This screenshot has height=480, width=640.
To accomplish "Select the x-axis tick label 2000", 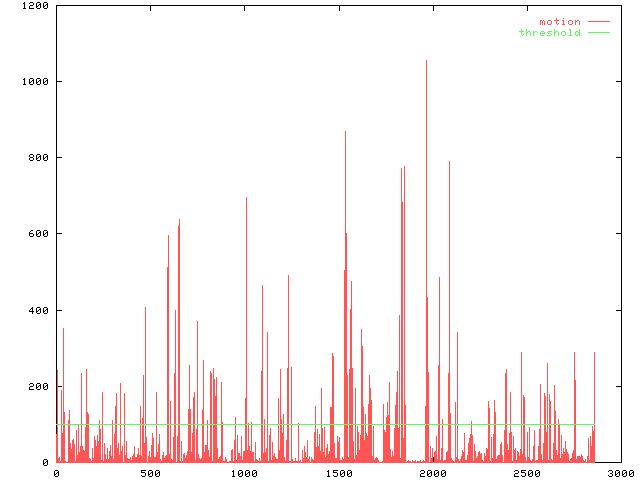I will click(432, 473).
